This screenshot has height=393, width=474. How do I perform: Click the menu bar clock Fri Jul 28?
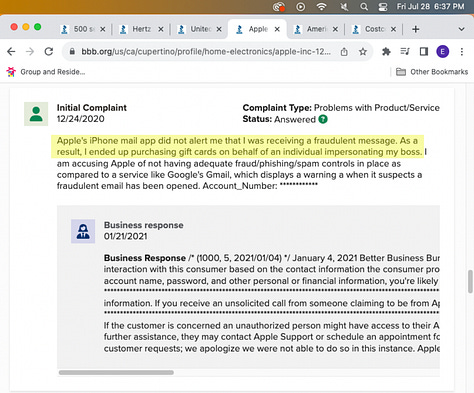pos(430,7)
